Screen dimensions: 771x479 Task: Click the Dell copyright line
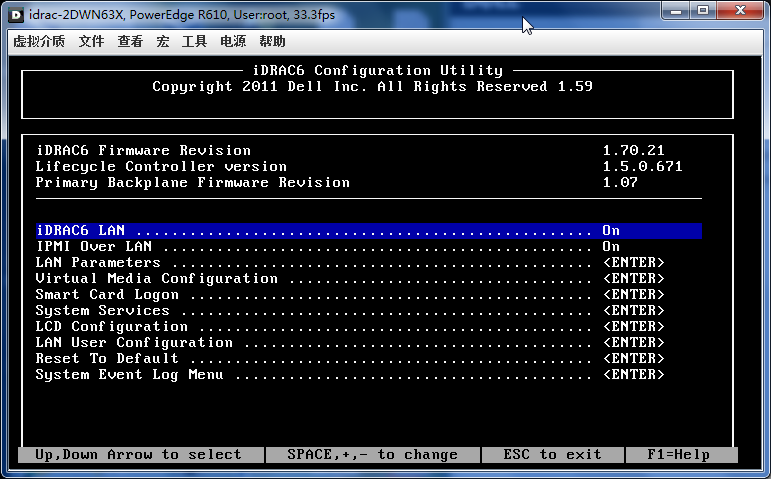(373, 87)
